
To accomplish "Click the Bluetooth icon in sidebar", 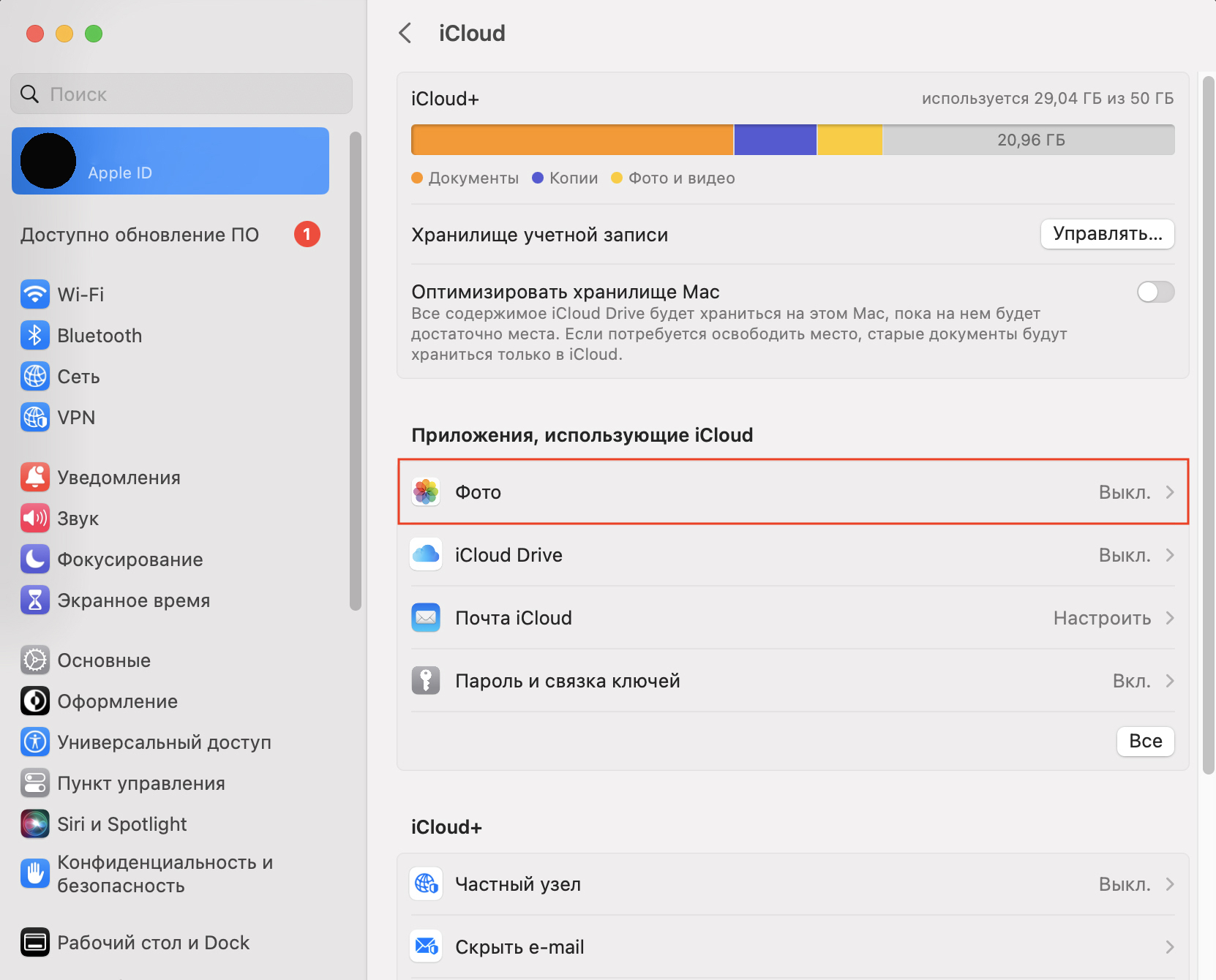I will (35, 336).
